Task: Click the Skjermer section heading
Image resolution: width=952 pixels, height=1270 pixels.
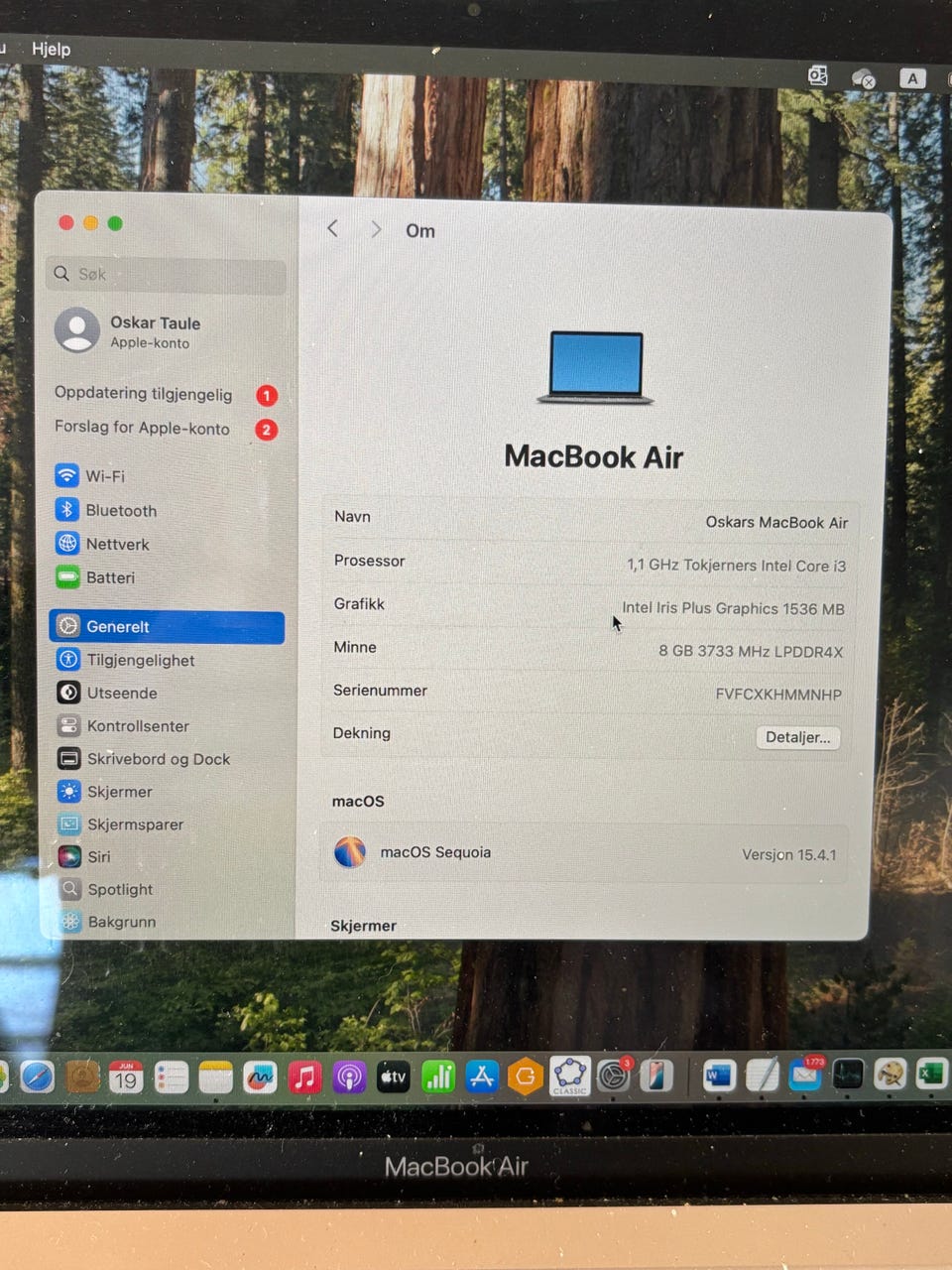Action: pos(363,926)
